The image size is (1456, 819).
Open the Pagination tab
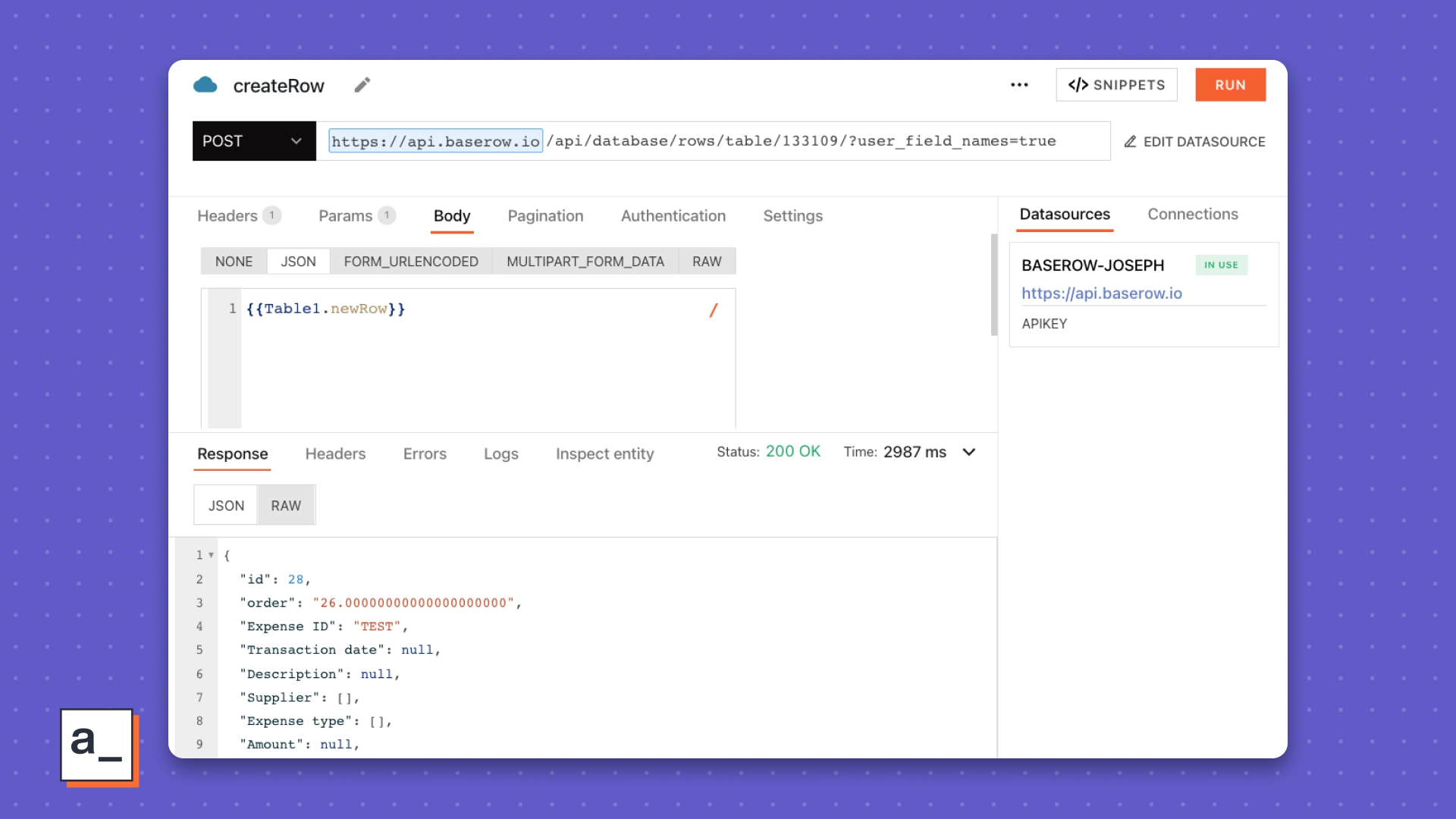545,216
